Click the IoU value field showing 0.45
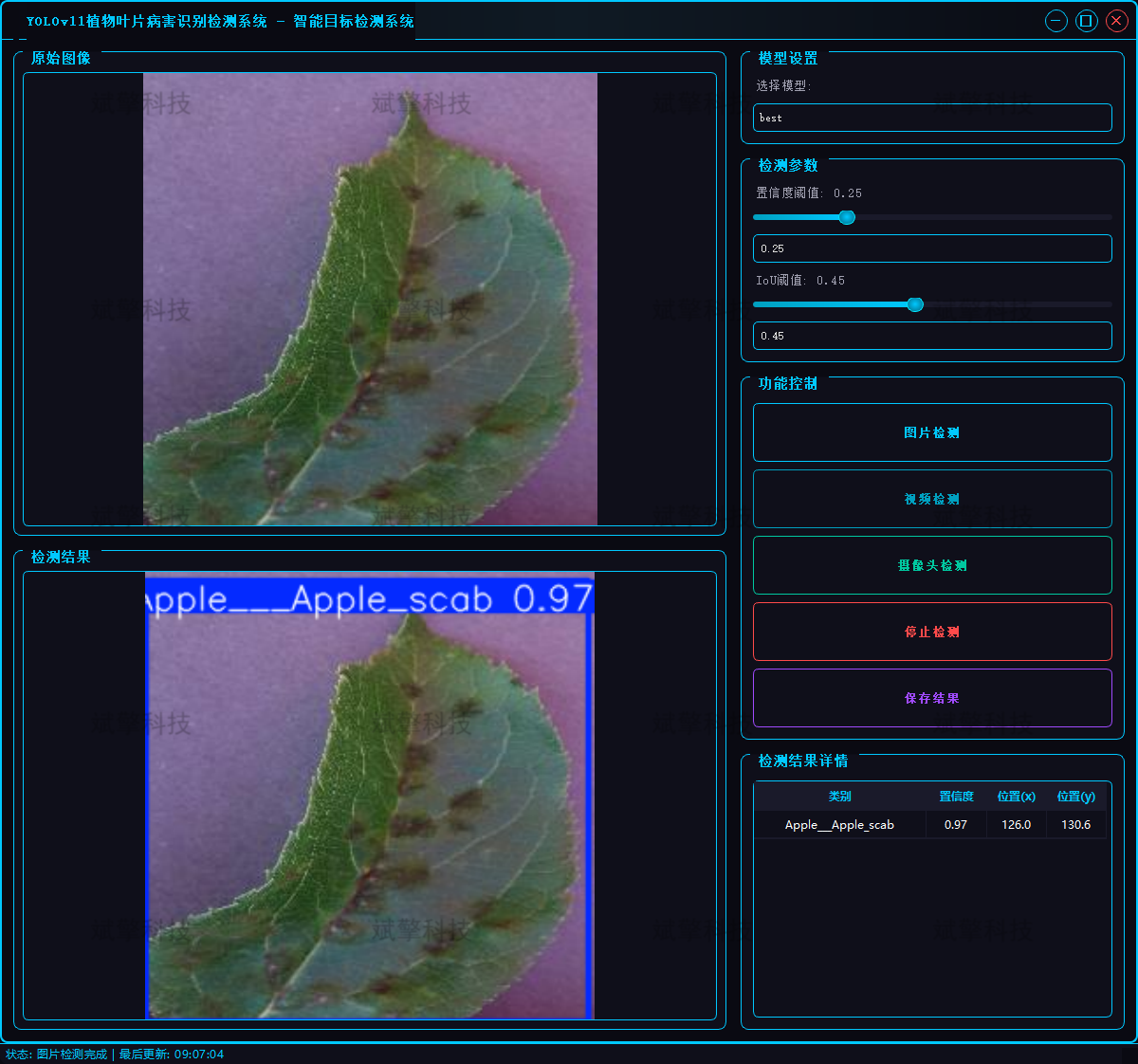Screen dimensions: 1138x1064 pos(932,336)
